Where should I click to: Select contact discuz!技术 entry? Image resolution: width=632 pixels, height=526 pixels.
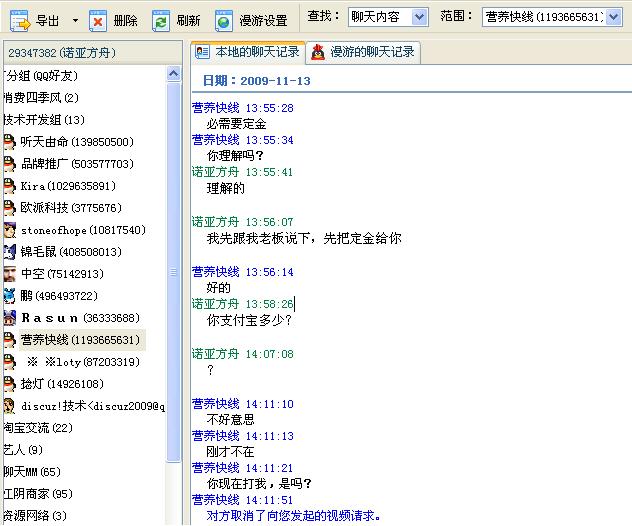click(x=93, y=406)
